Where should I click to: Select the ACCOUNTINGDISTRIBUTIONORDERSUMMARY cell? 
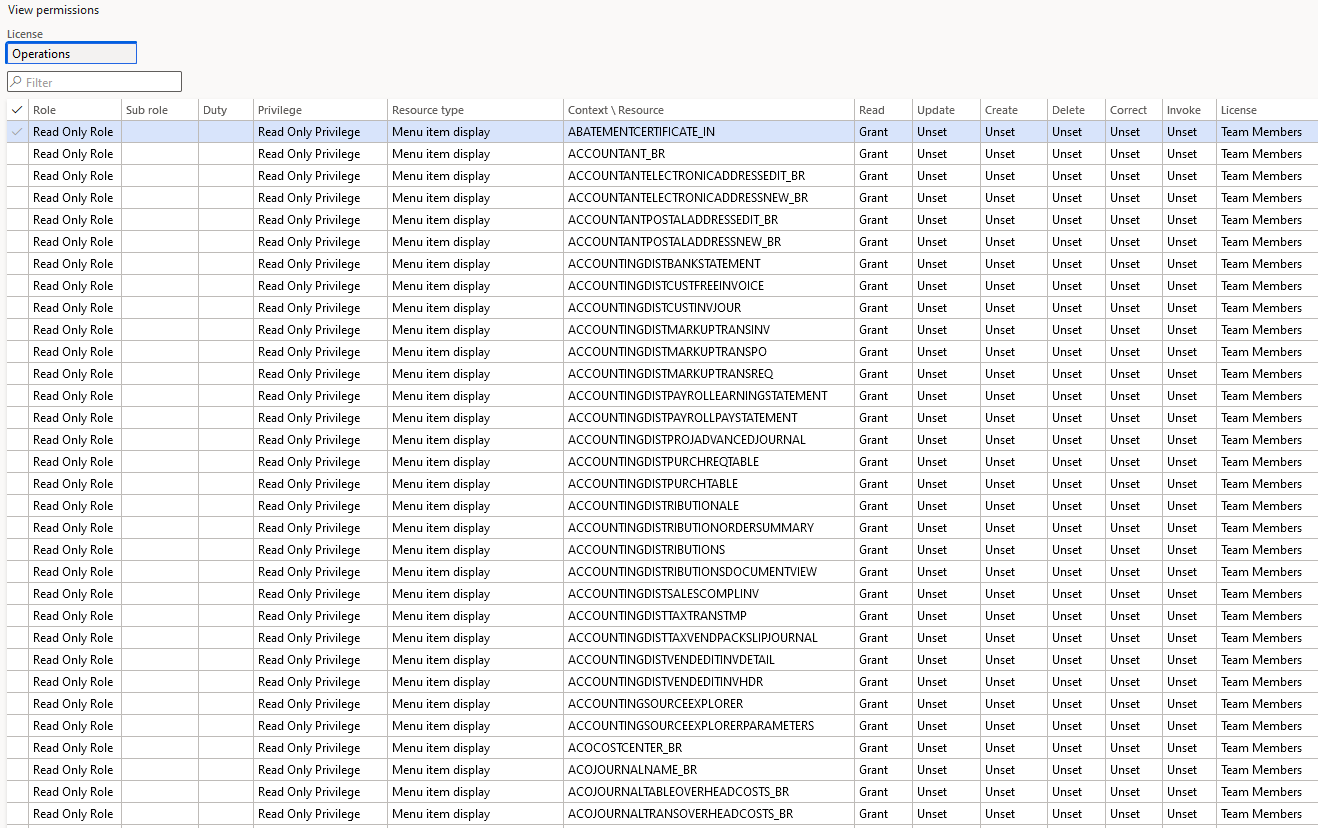pyautogui.click(x=709, y=528)
